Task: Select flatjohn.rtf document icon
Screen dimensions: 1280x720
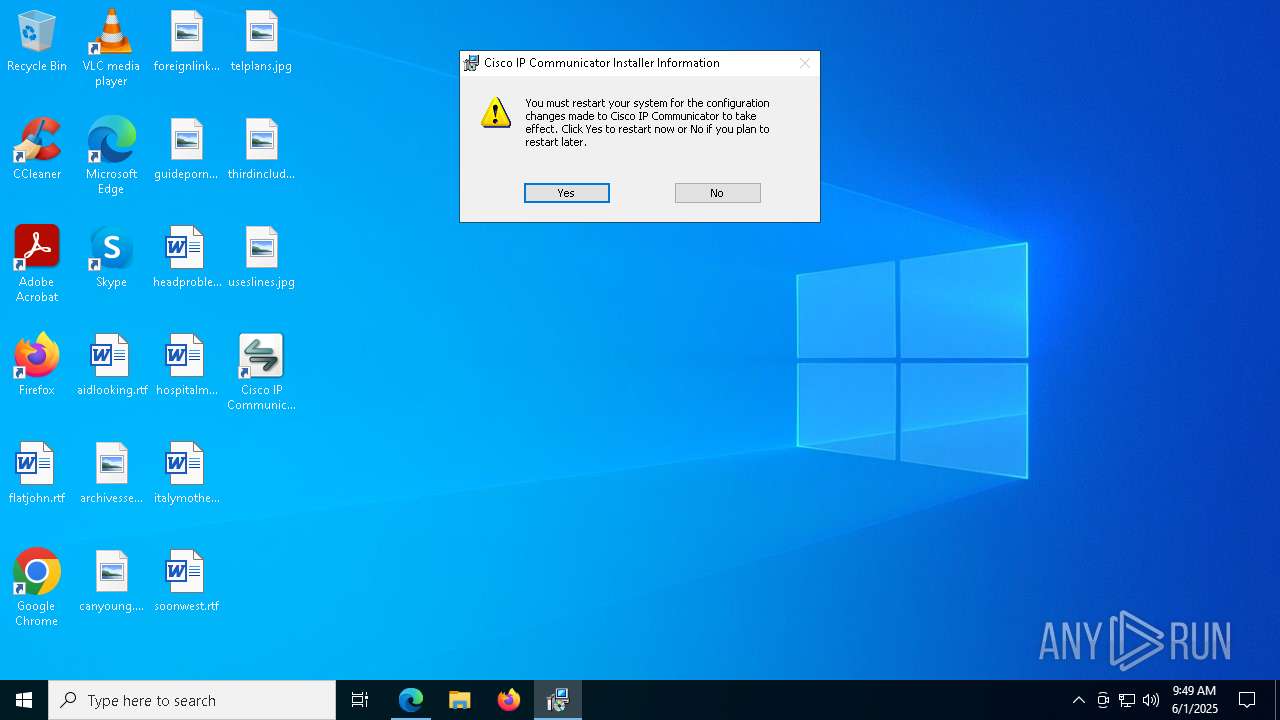Action: tap(37, 474)
